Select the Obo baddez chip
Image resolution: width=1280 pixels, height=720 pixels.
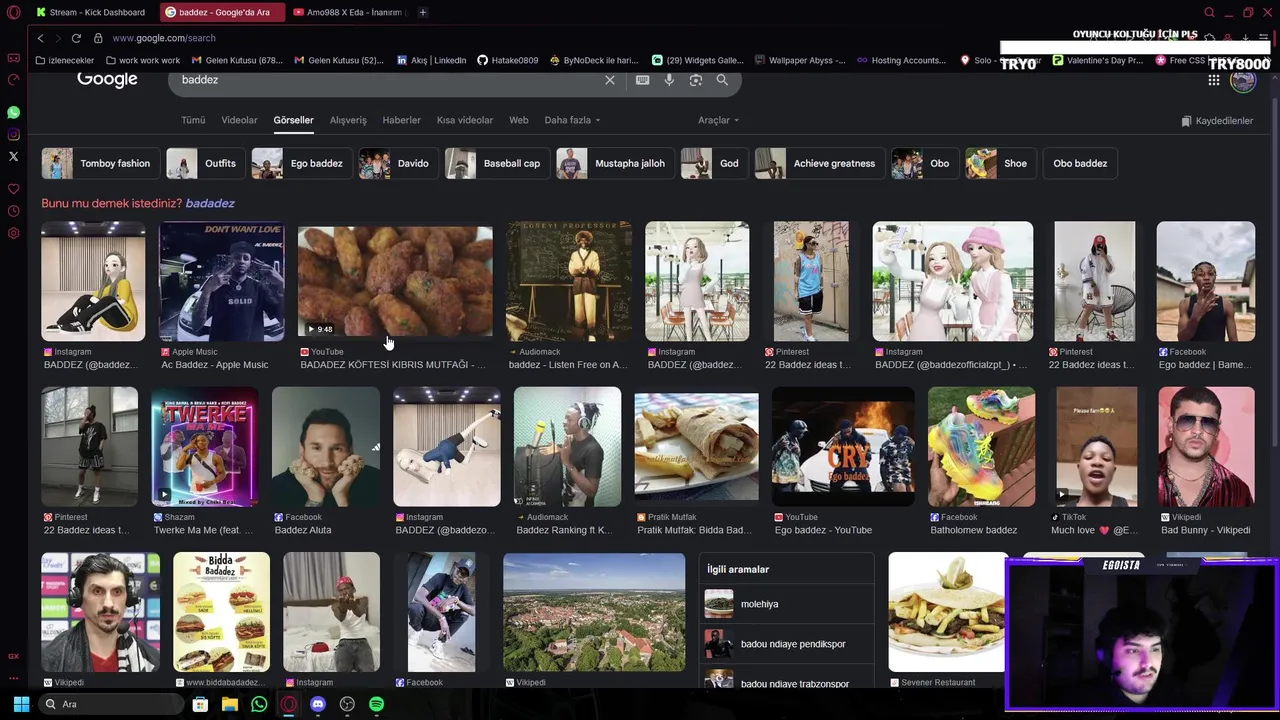pos(1080,163)
